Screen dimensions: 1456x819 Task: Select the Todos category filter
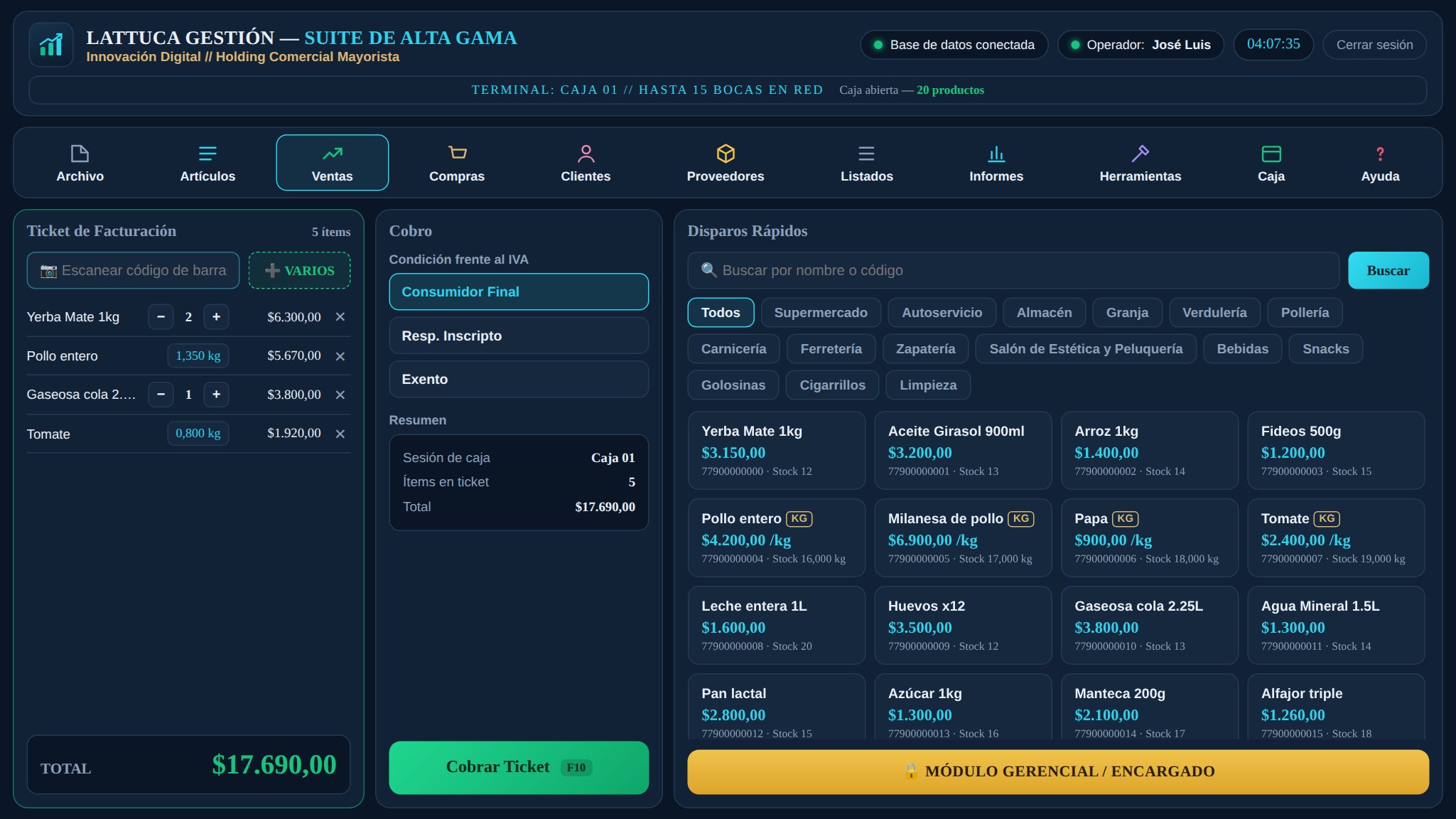pyautogui.click(x=721, y=313)
